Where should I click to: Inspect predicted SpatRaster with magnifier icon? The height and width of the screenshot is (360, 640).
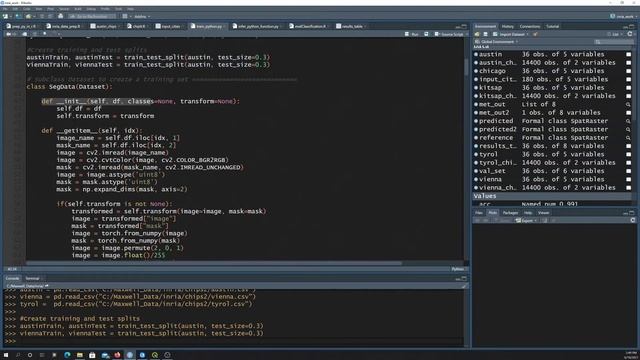pos(629,121)
